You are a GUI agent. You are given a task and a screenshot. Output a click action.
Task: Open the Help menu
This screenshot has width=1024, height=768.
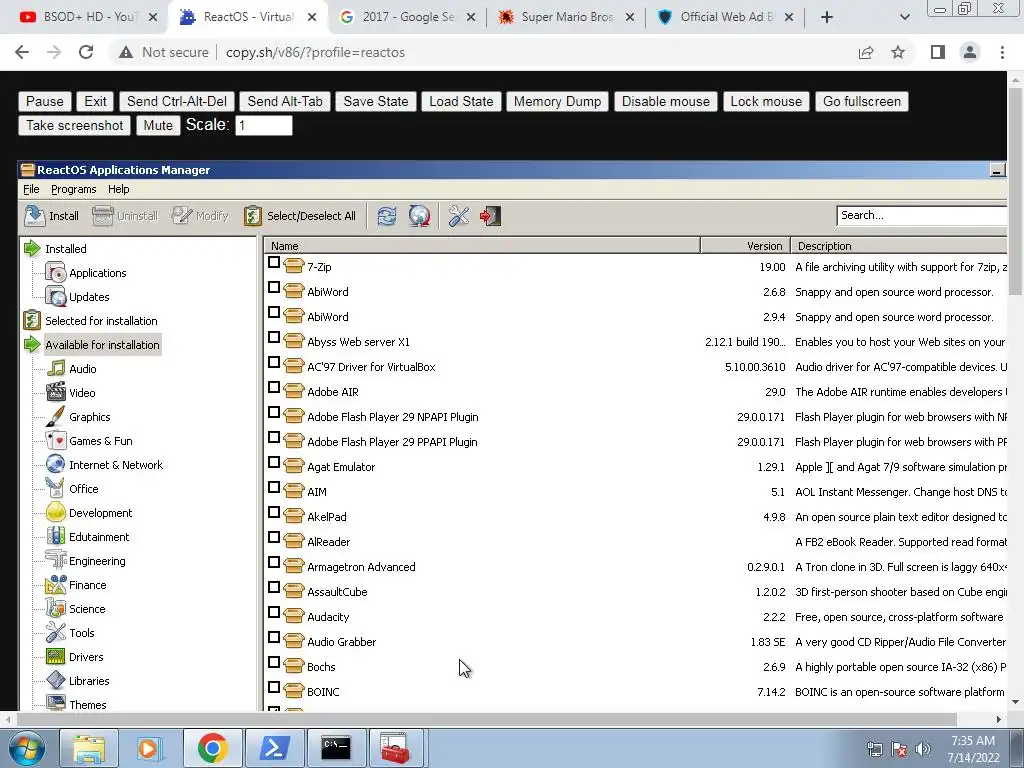pyautogui.click(x=118, y=189)
